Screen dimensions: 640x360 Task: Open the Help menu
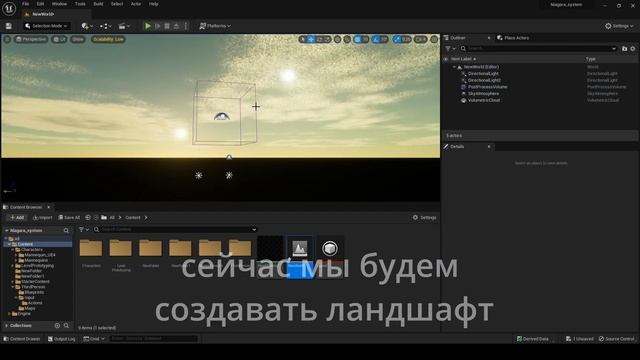[x=153, y=4]
